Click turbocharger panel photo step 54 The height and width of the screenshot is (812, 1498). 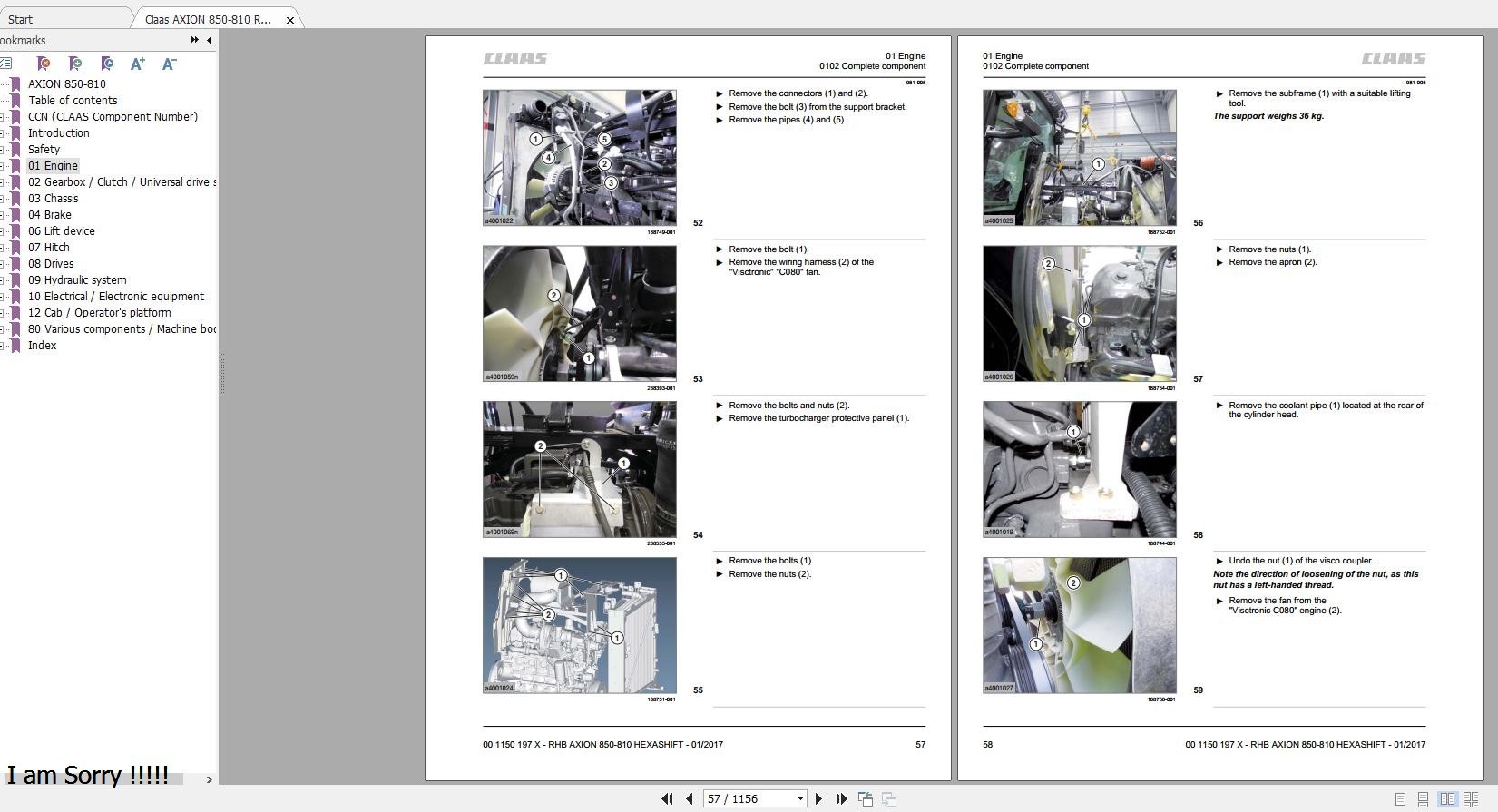(579, 470)
